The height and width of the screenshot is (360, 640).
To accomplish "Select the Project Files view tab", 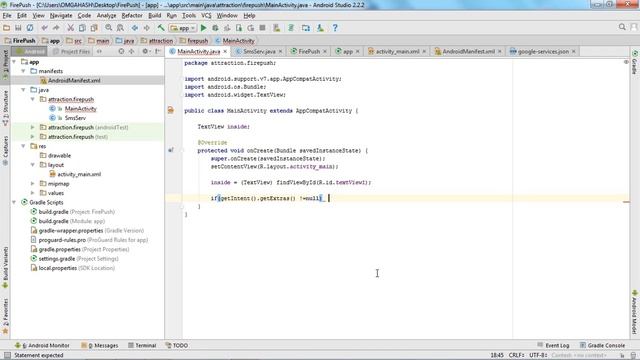I will pyautogui.click(x=71, y=51).
